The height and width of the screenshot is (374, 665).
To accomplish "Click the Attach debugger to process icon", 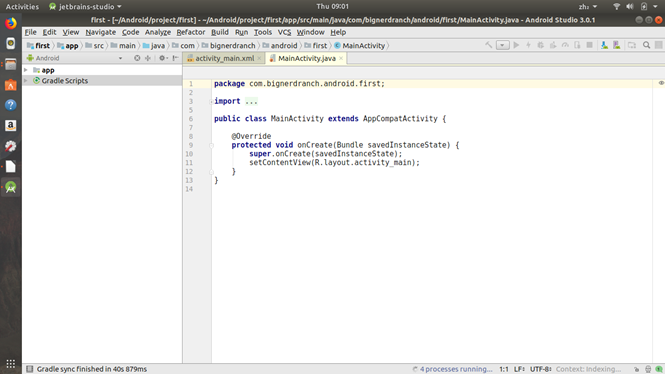I will tap(577, 45).
